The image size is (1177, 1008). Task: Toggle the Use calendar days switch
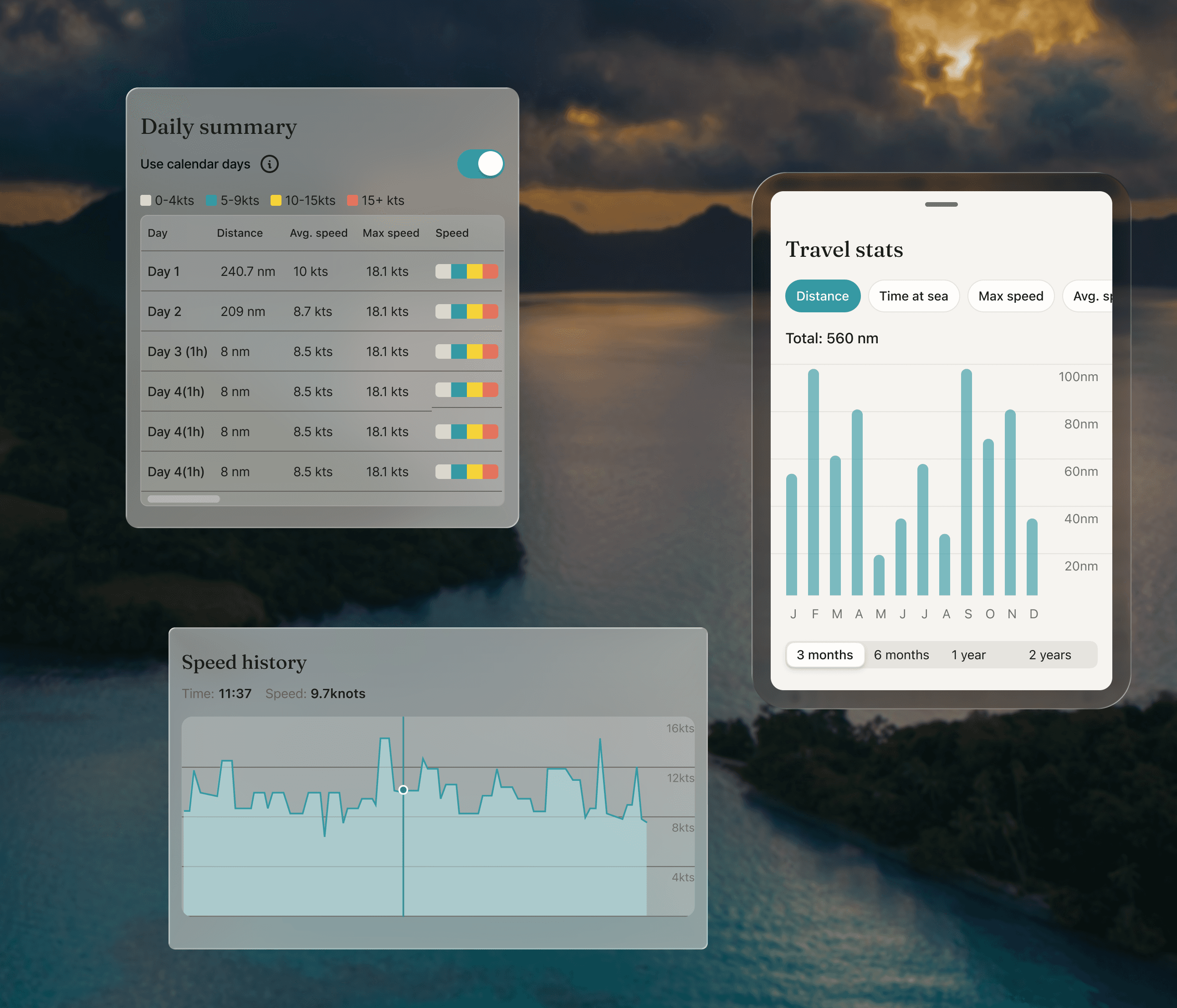coord(481,164)
